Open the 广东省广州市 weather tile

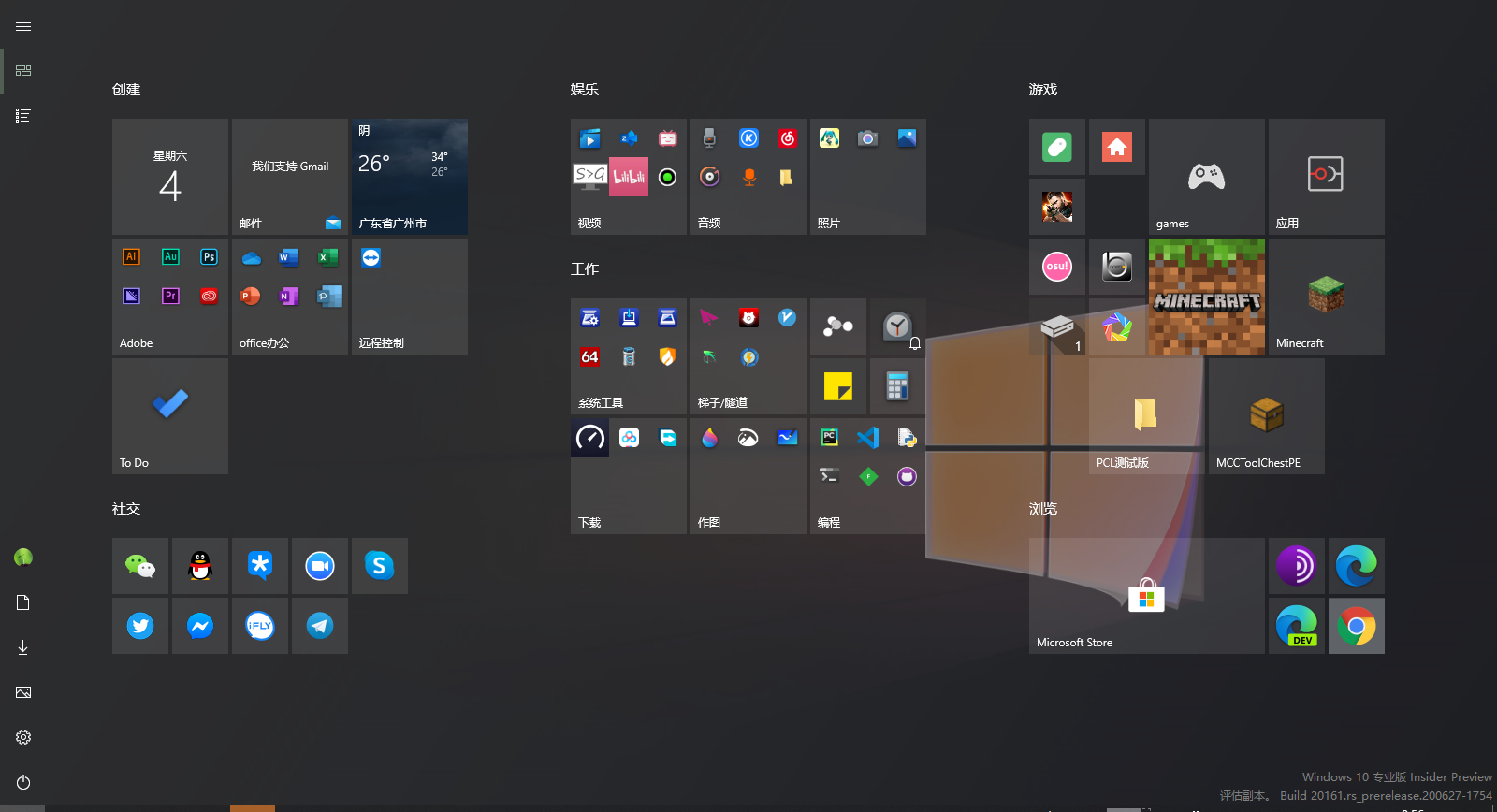[x=410, y=177]
